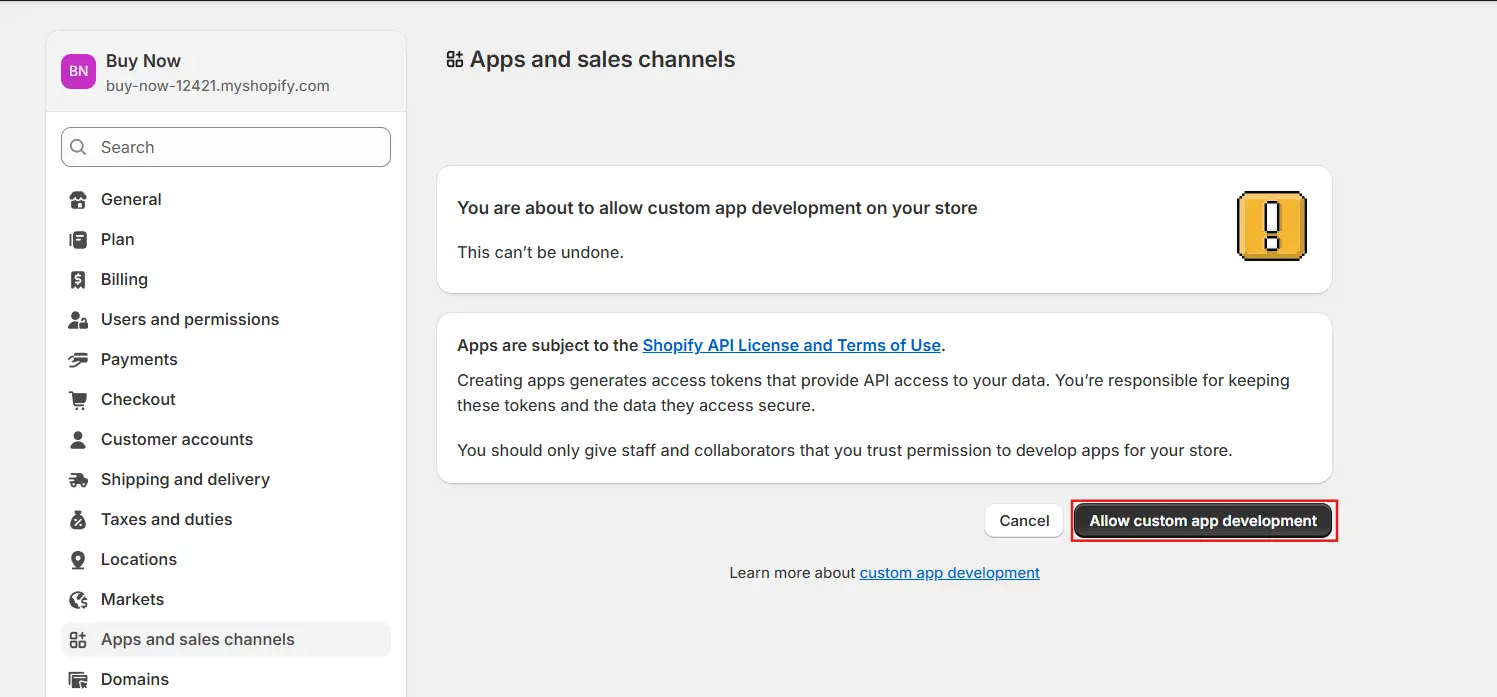
Task: Open Taxes and duties settings
Action: [166, 520]
